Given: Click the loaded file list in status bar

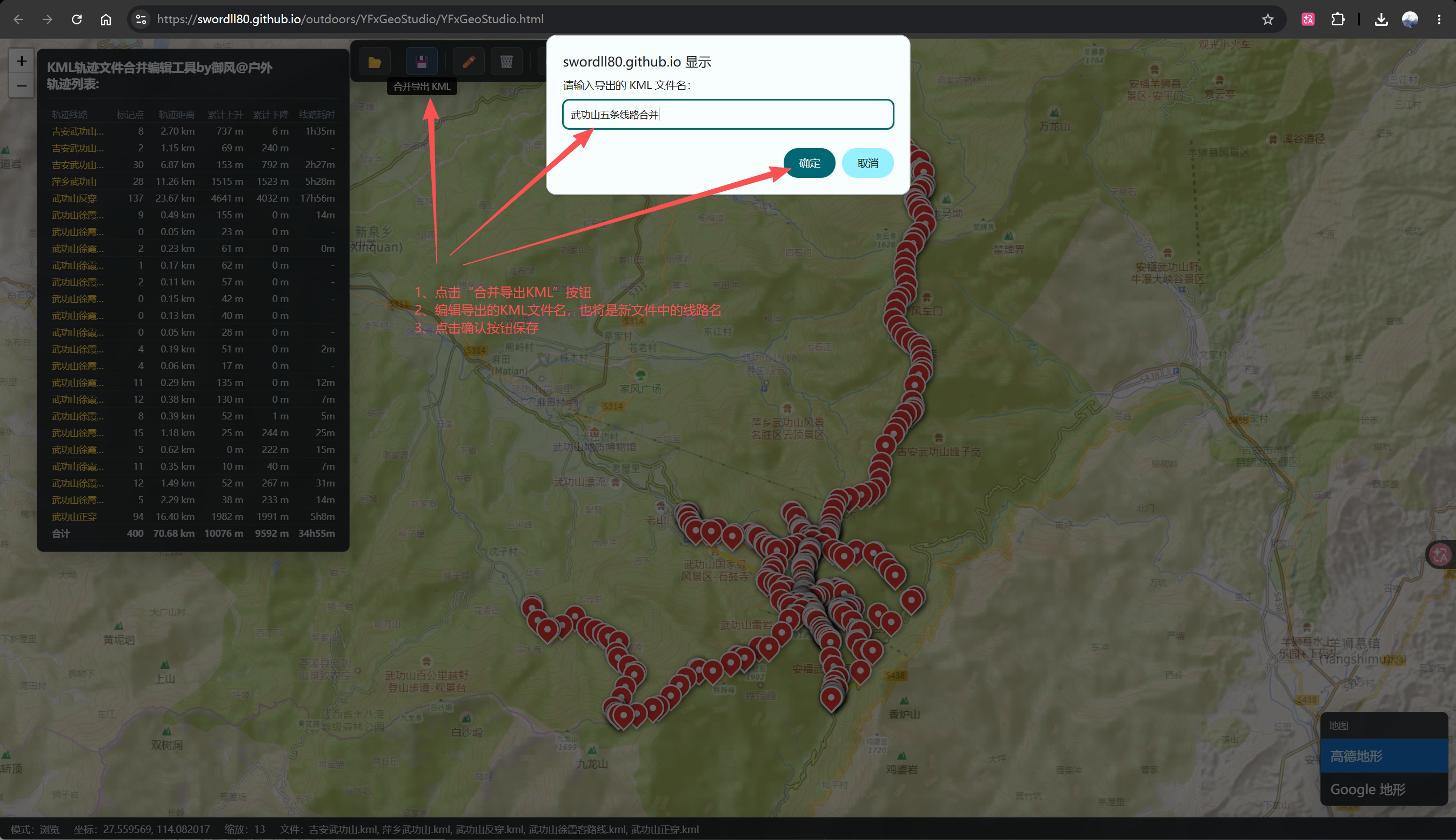Looking at the screenshot, I should (x=490, y=829).
